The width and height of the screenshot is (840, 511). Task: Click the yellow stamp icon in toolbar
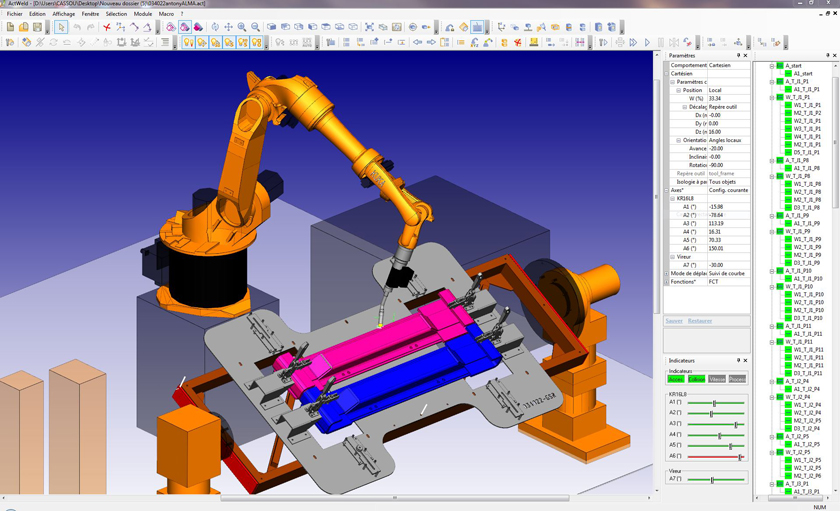coord(534,42)
